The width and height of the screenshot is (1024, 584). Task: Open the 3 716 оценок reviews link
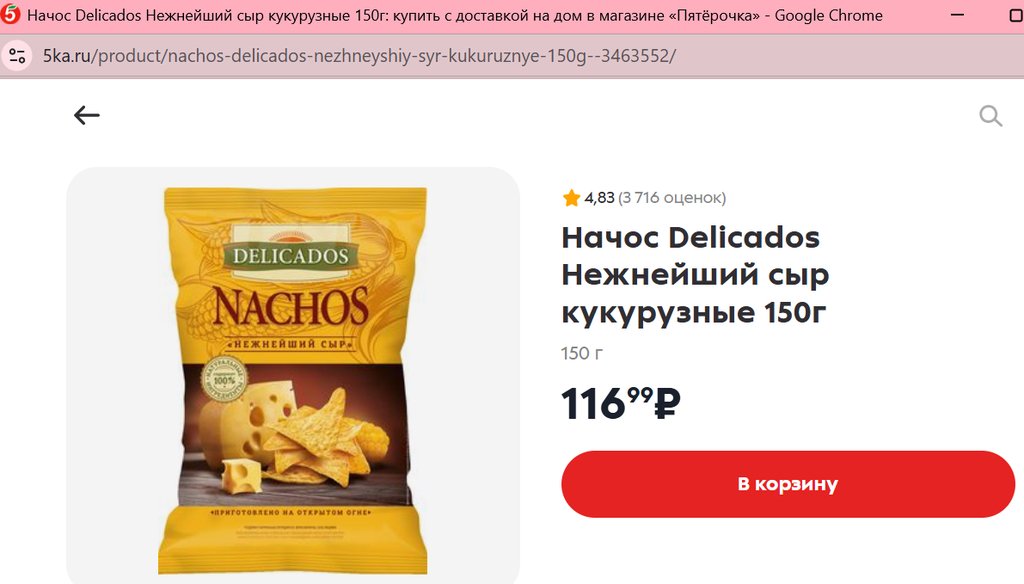(672, 198)
